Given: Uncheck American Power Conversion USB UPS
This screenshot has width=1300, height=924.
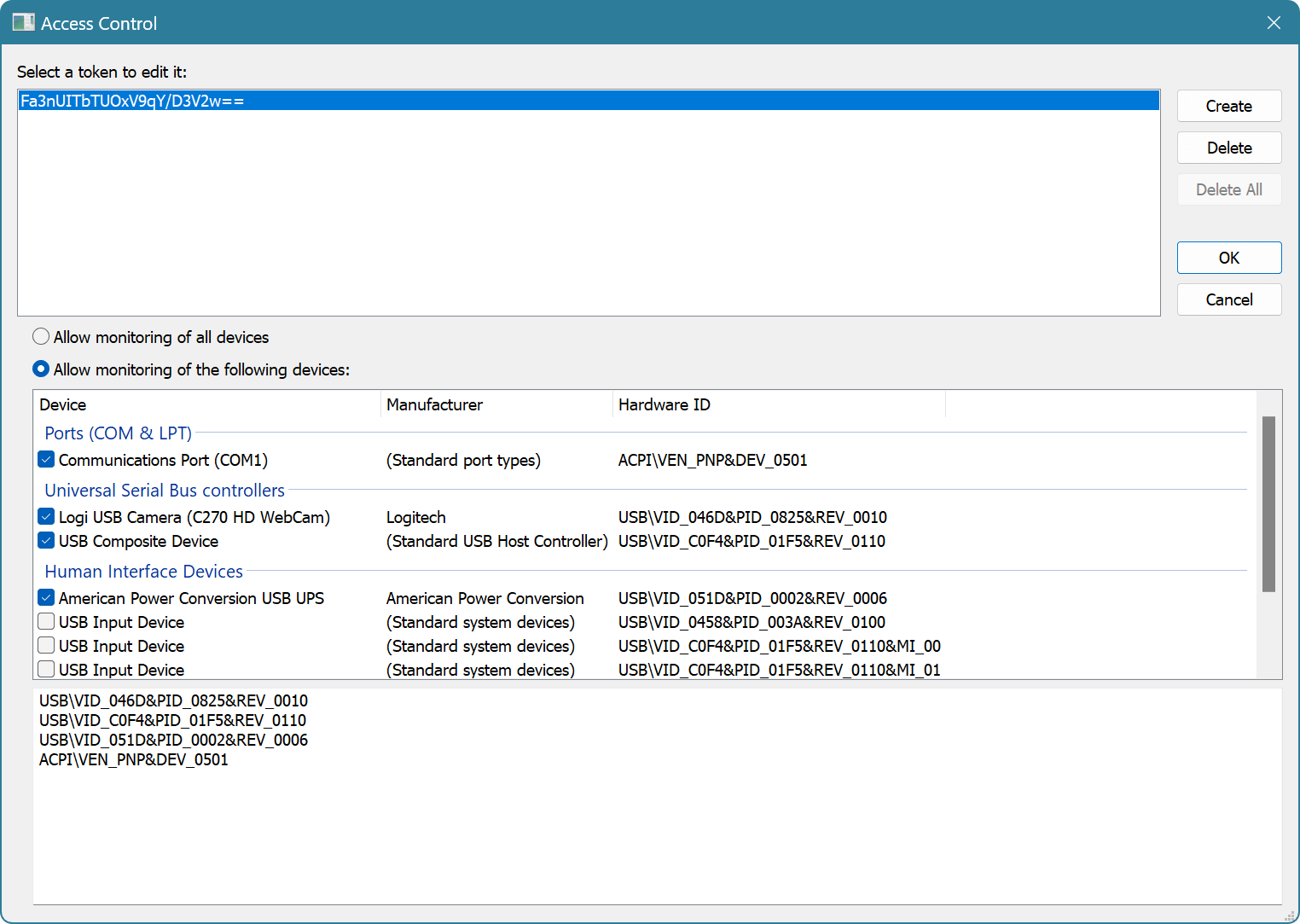Looking at the screenshot, I should click(47, 598).
